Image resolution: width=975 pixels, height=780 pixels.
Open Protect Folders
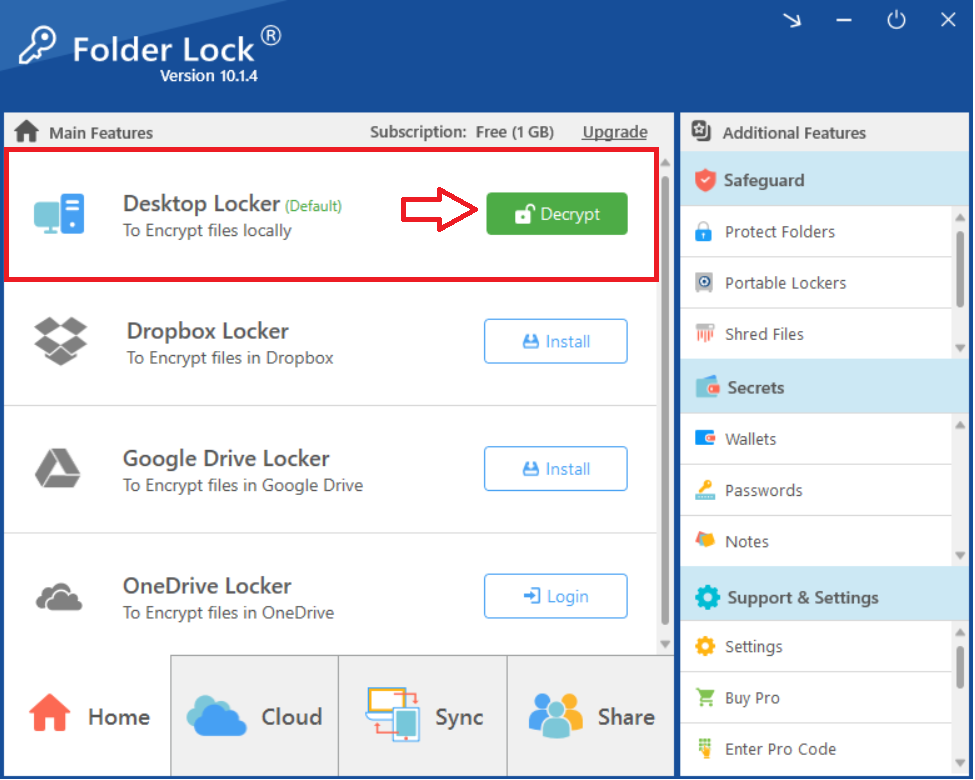816,231
